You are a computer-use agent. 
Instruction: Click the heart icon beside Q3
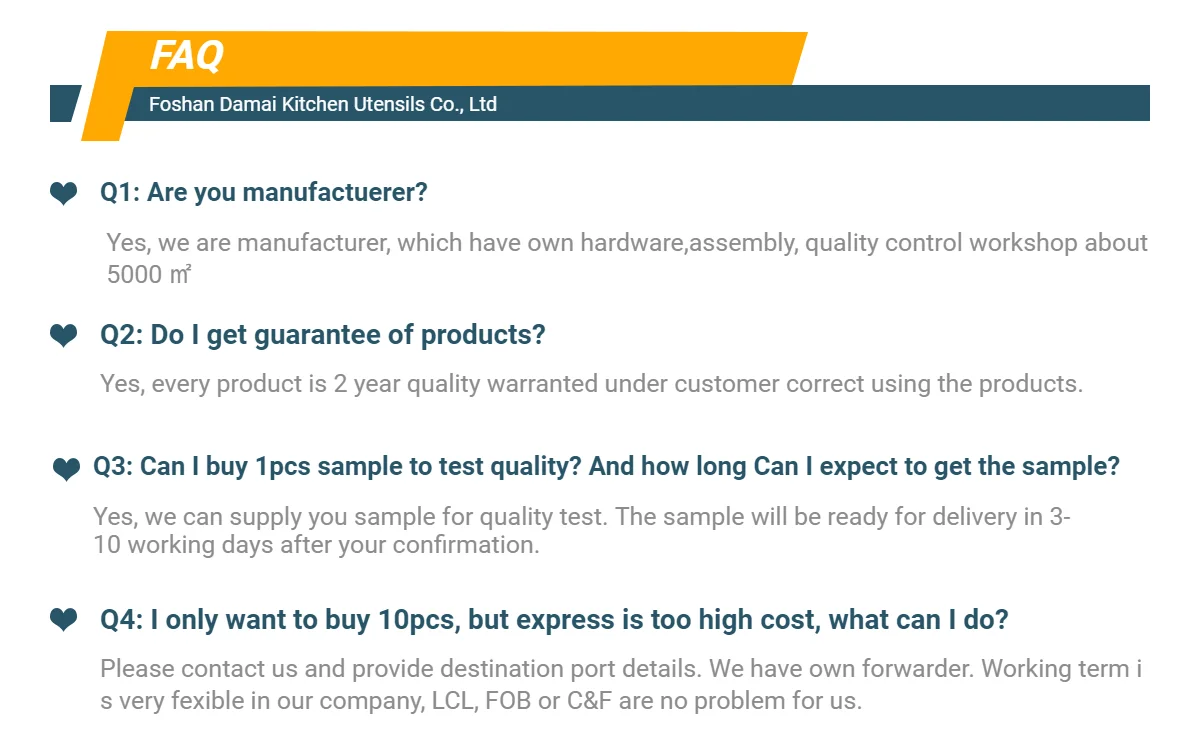[66, 468]
